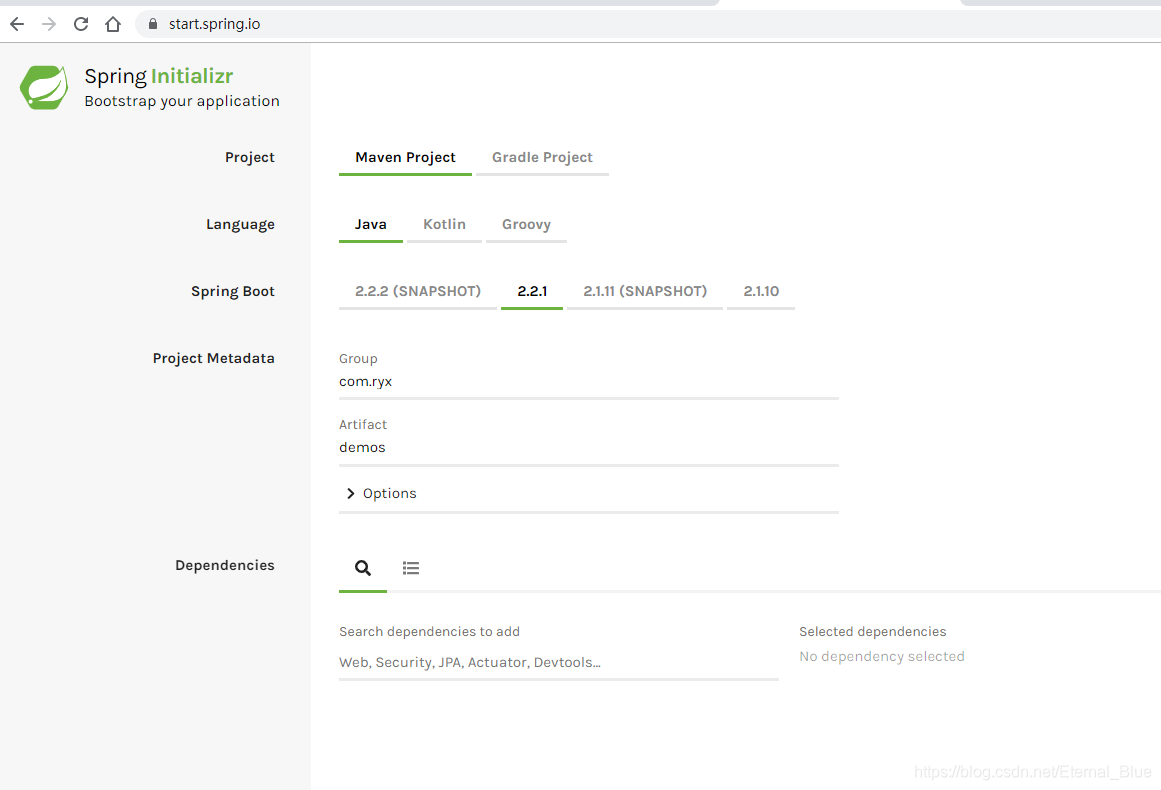Click the Spring leaf logo
Image resolution: width=1161 pixels, height=790 pixels.
[x=44, y=87]
